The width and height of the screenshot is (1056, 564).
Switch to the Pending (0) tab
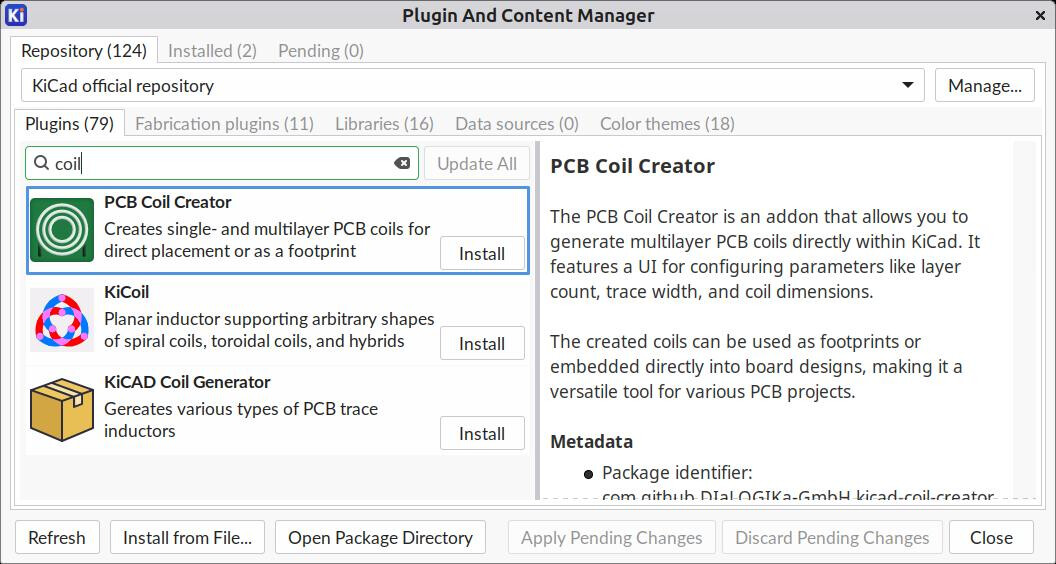pyautogui.click(x=321, y=51)
